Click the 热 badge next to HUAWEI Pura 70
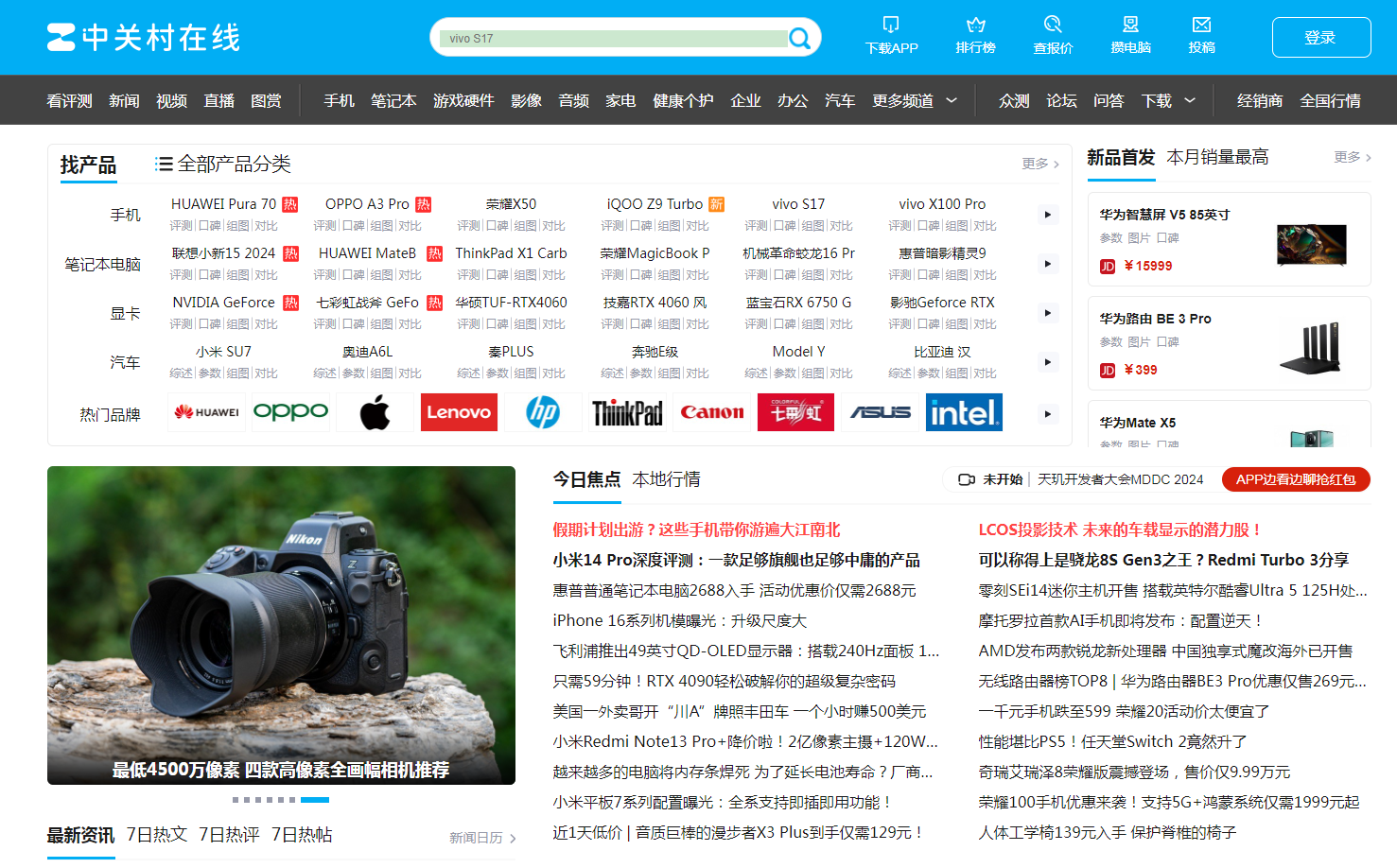 290,204
